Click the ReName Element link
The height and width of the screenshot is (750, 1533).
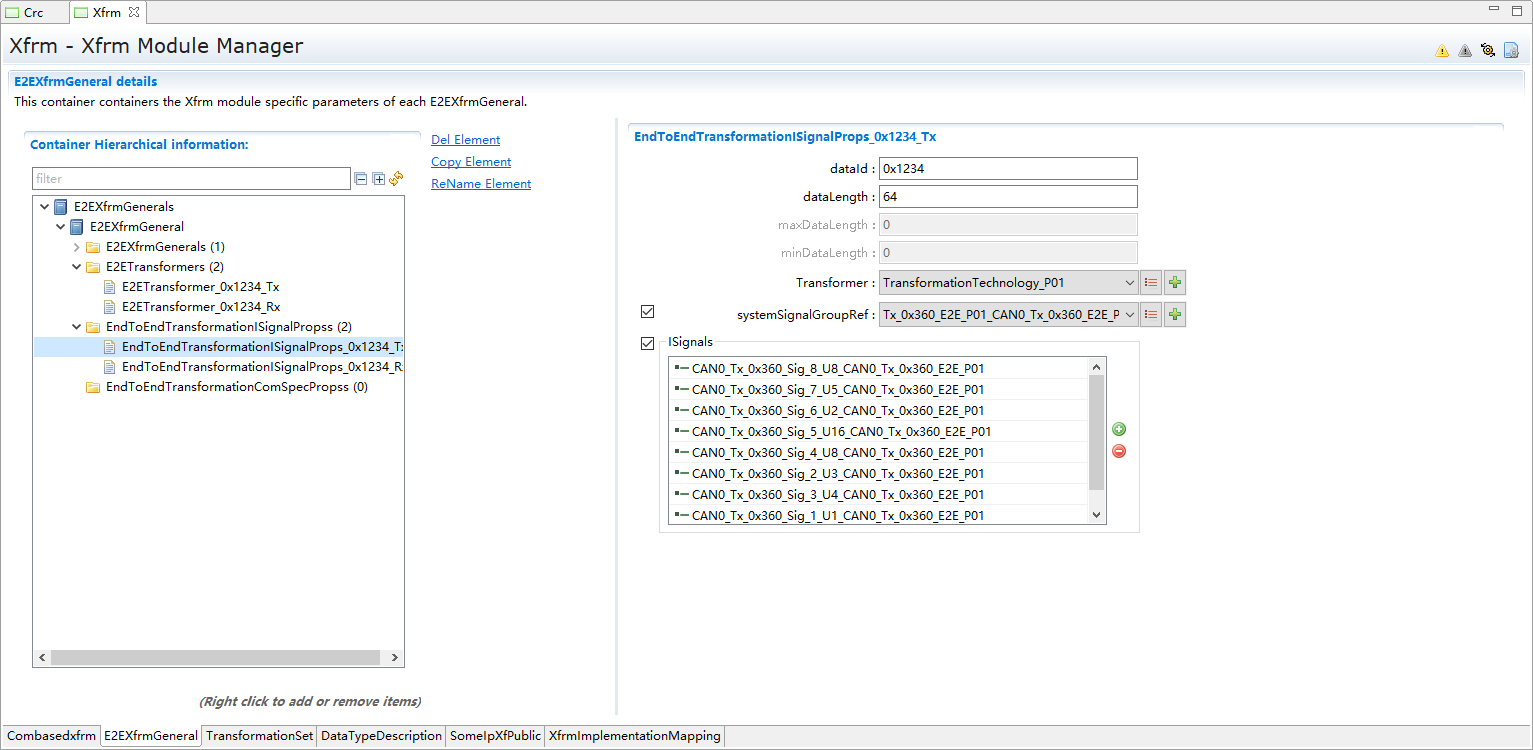point(480,184)
